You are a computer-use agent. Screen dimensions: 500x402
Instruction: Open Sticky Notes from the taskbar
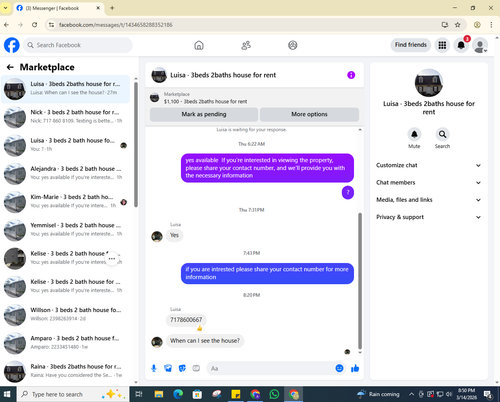tap(236, 394)
